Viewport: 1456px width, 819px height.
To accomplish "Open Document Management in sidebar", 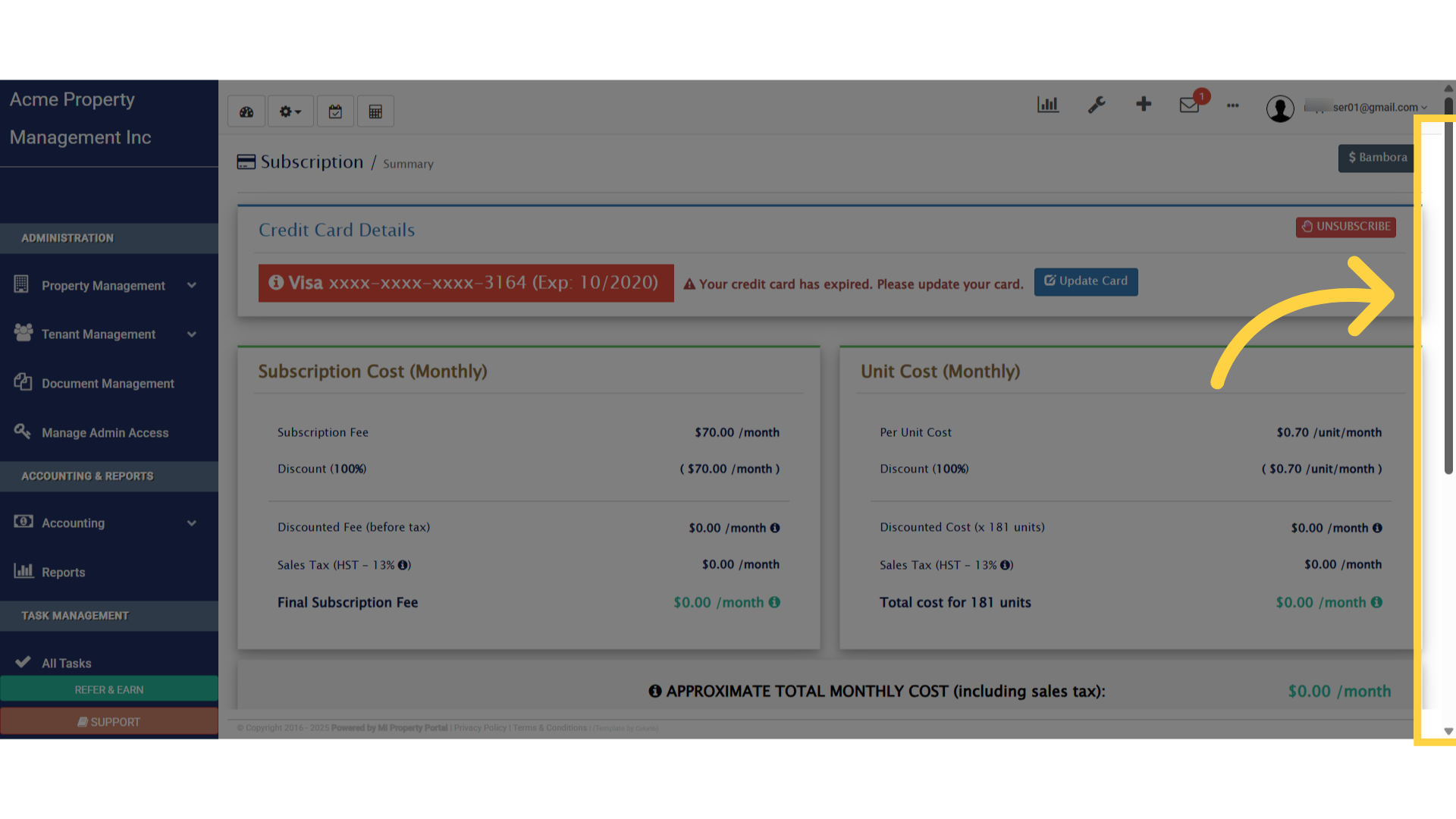I will (x=107, y=384).
